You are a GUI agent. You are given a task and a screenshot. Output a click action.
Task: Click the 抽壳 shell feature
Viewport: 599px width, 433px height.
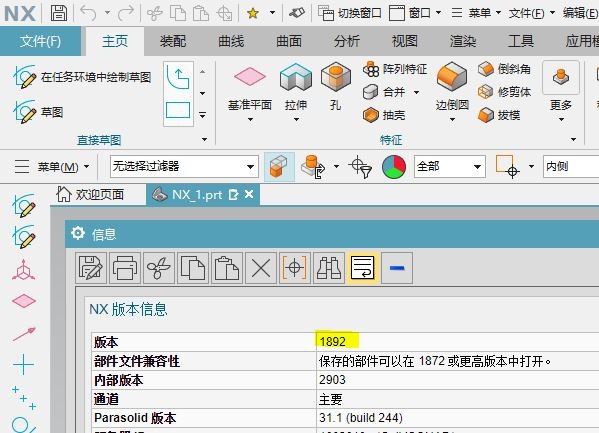384,115
